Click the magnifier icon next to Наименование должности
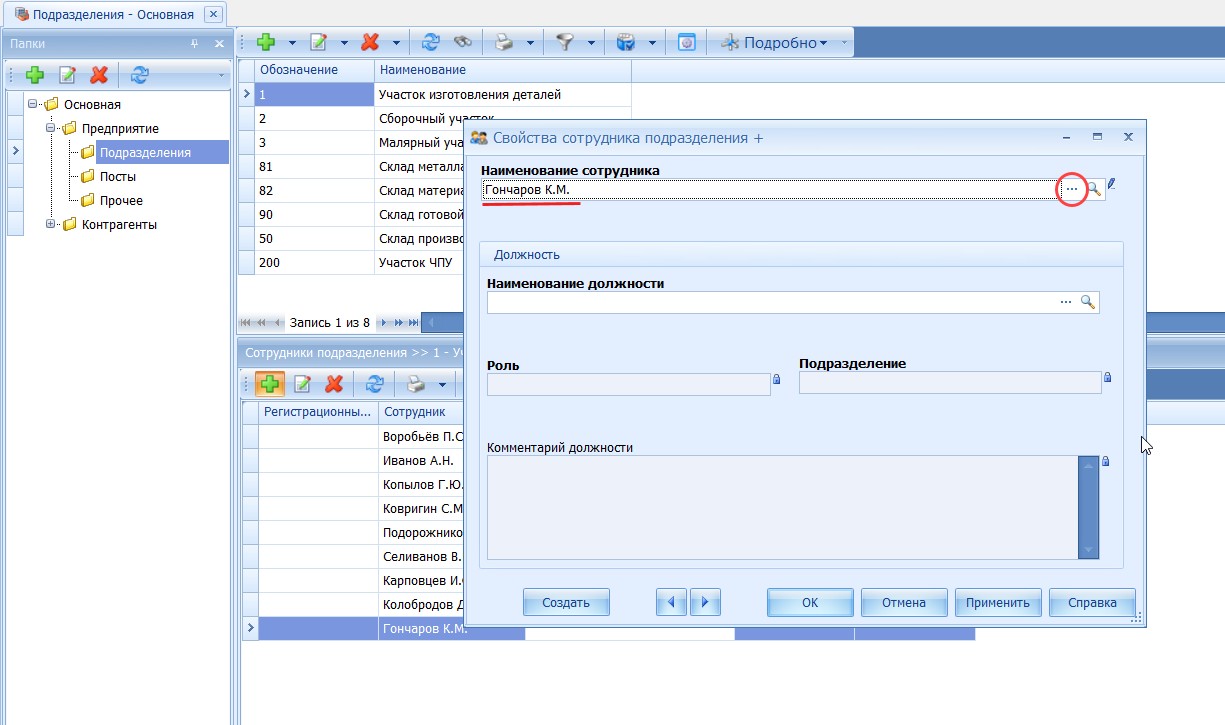The height and width of the screenshot is (725, 1225). click(x=1088, y=302)
